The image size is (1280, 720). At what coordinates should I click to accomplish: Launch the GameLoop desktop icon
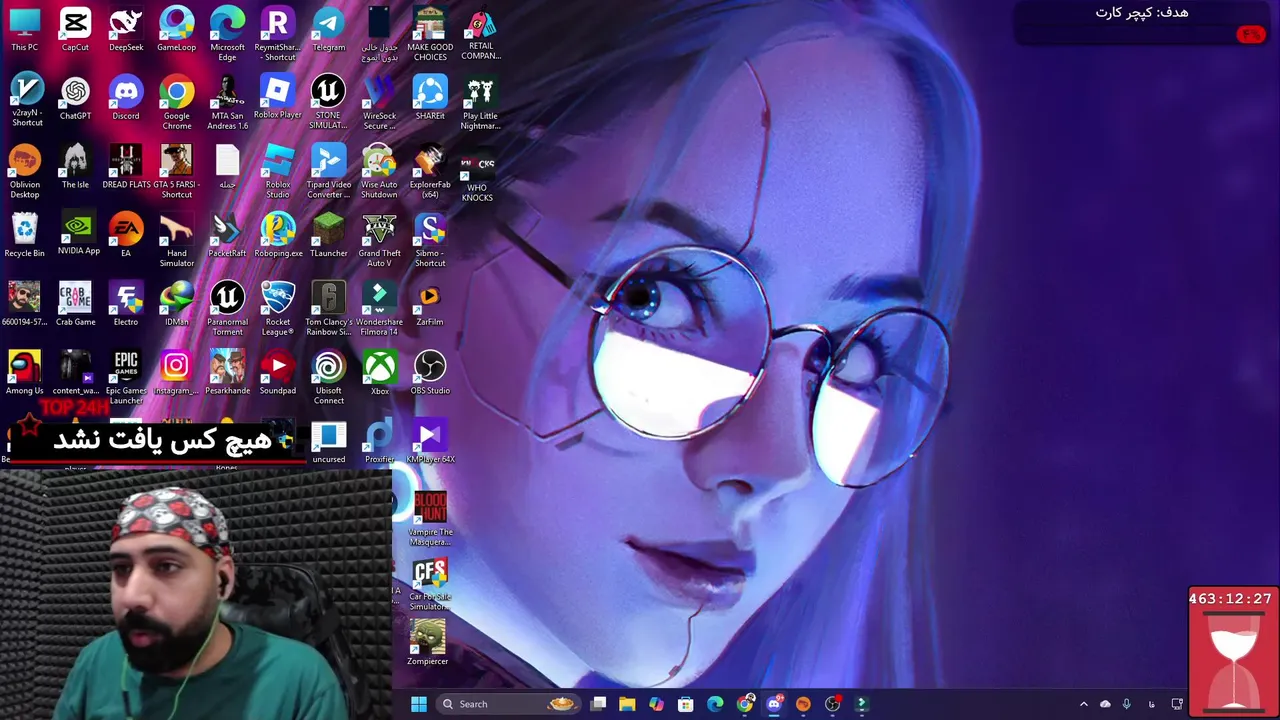pos(176,30)
